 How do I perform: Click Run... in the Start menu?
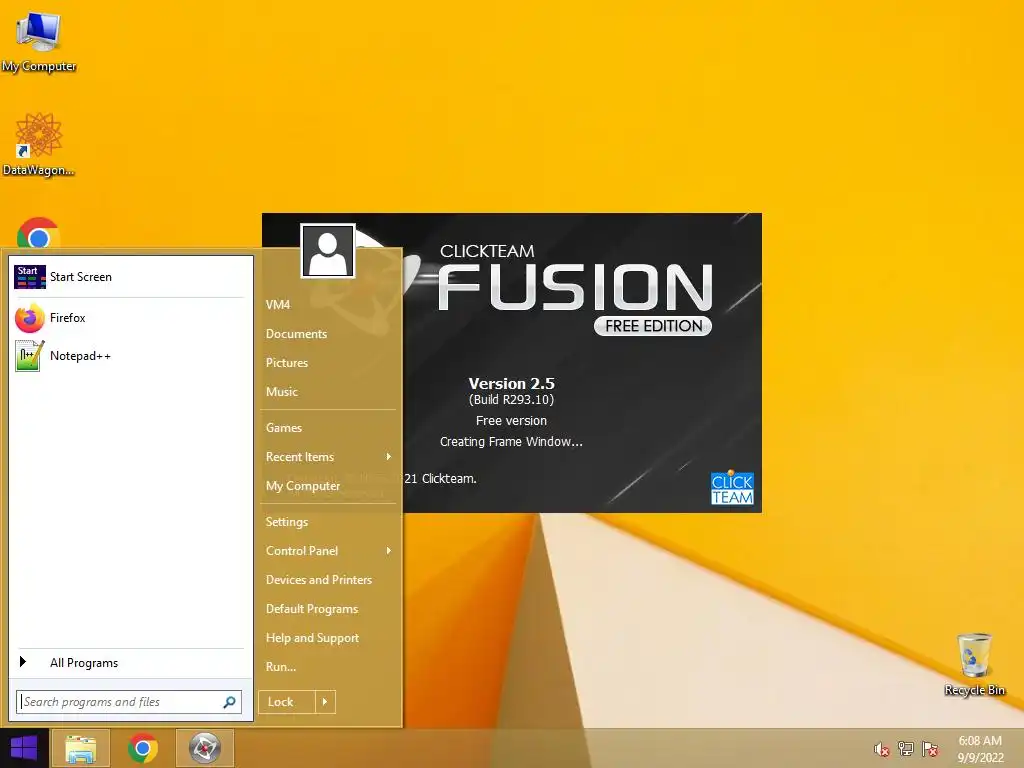tap(281, 667)
